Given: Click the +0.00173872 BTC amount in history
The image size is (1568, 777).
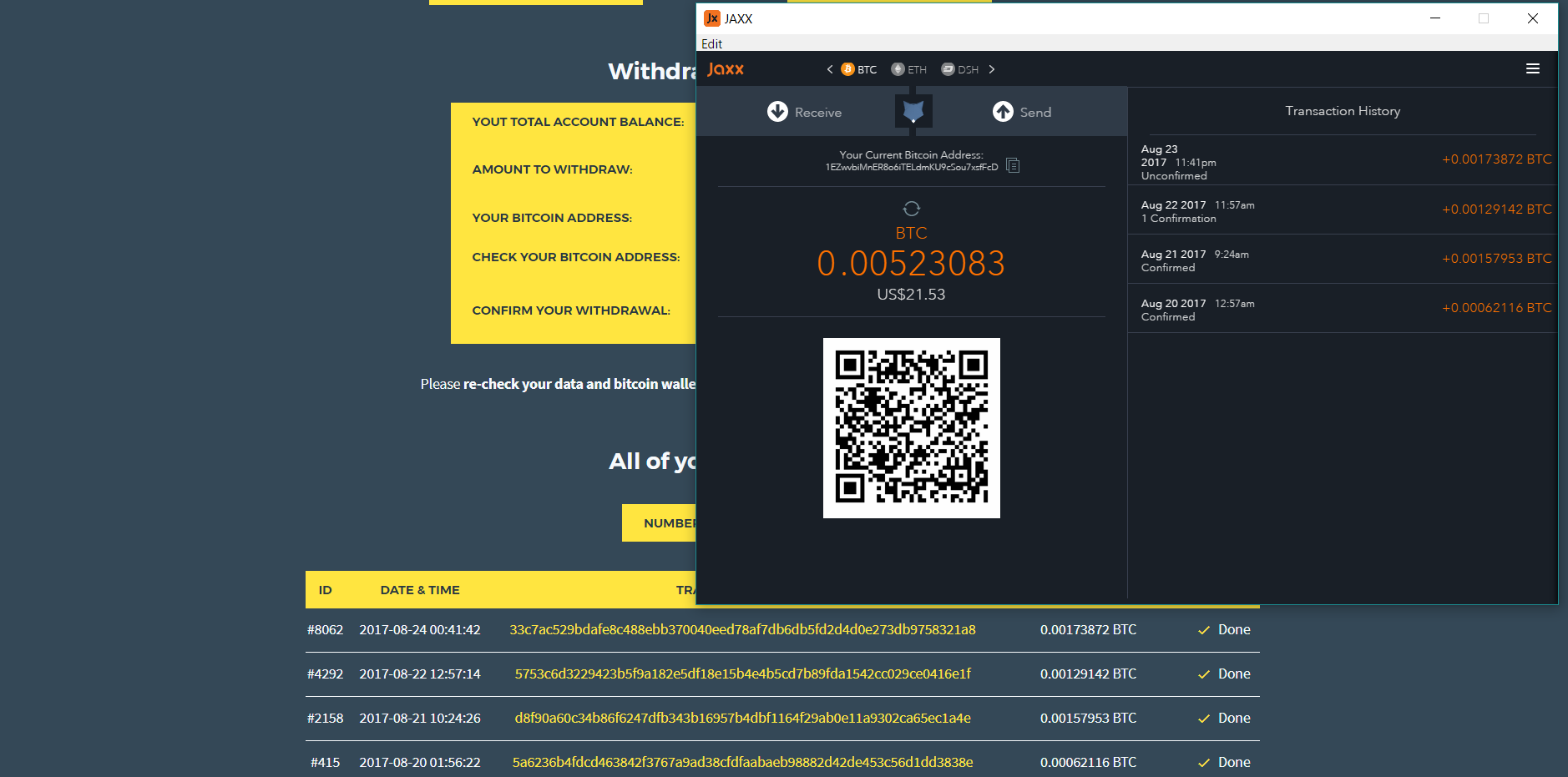Looking at the screenshot, I should [1497, 159].
